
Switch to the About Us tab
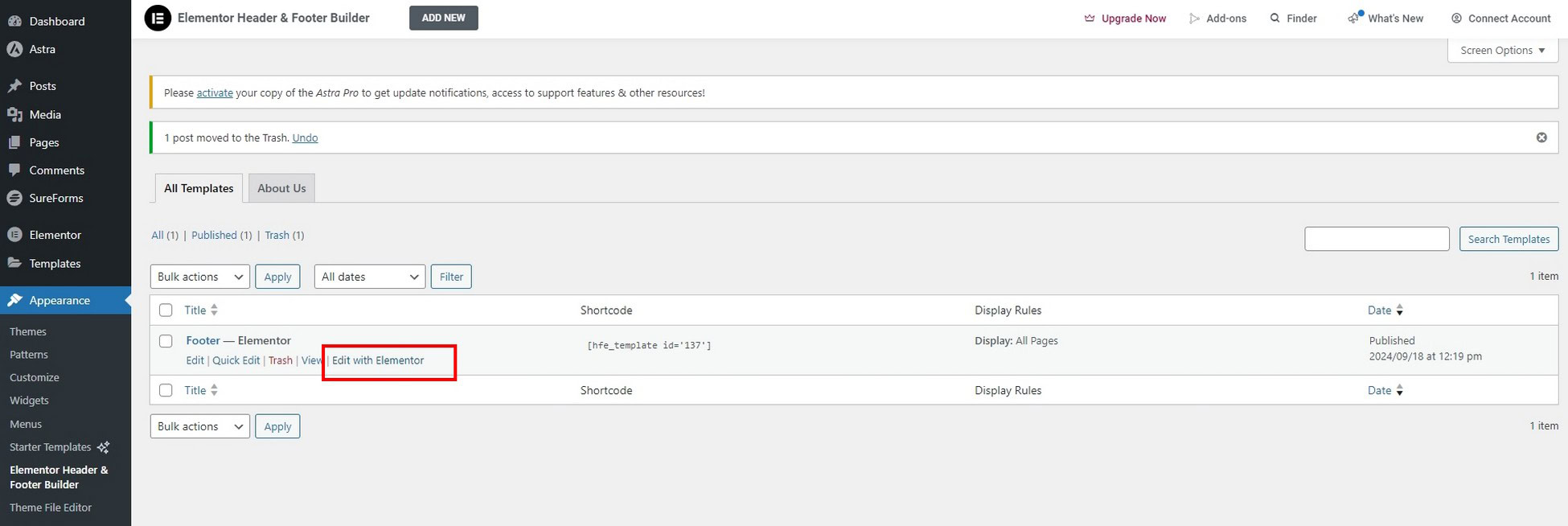(x=281, y=188)
